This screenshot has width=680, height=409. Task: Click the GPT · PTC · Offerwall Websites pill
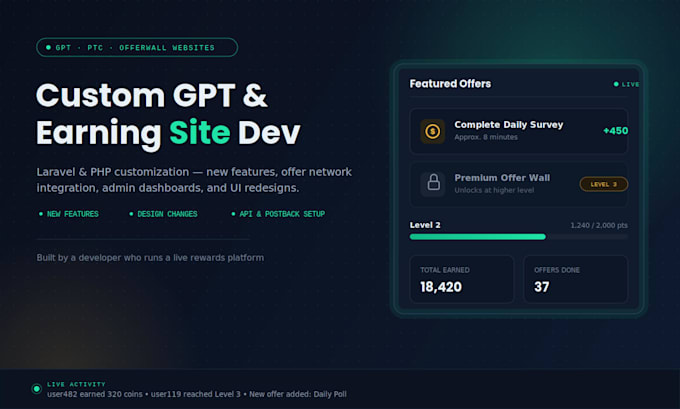tap(137, 47)
